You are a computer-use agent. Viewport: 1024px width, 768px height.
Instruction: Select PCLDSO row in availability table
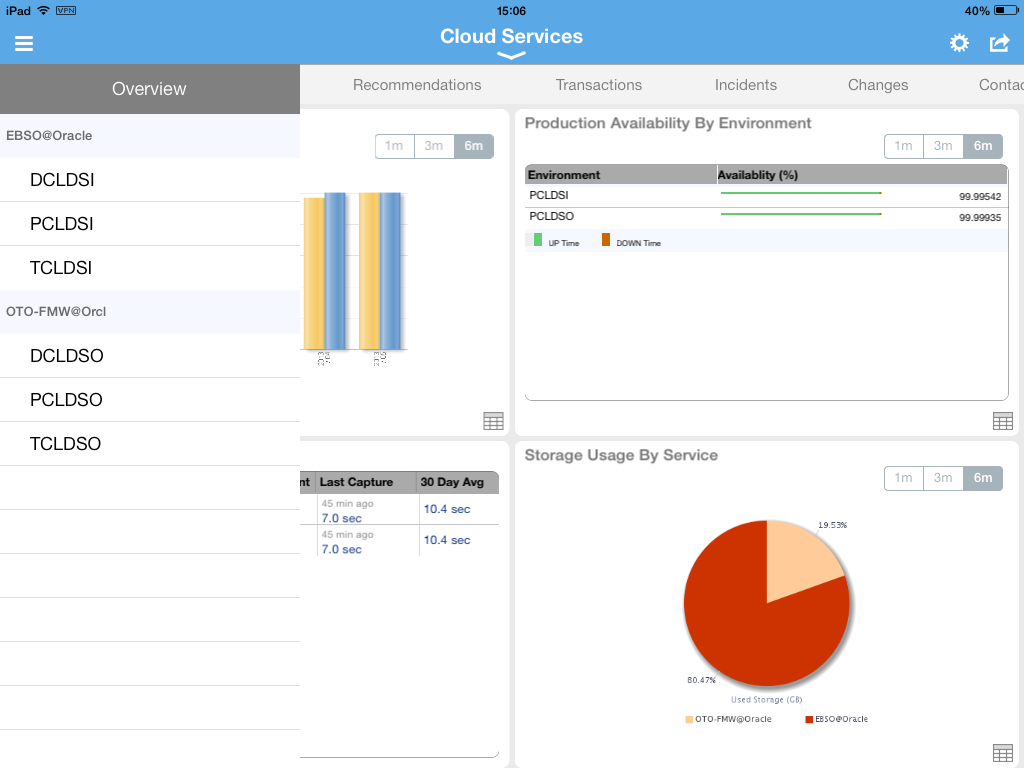[x=766, y=217]
